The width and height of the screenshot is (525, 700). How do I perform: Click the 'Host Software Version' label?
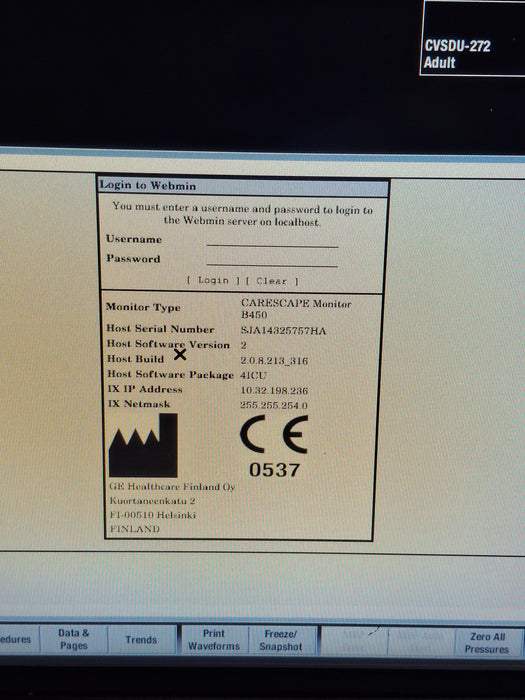(168, 344)
